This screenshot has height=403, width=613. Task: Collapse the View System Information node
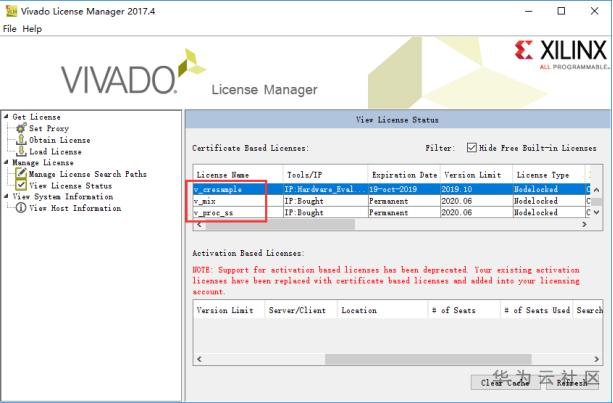[6, 196]
